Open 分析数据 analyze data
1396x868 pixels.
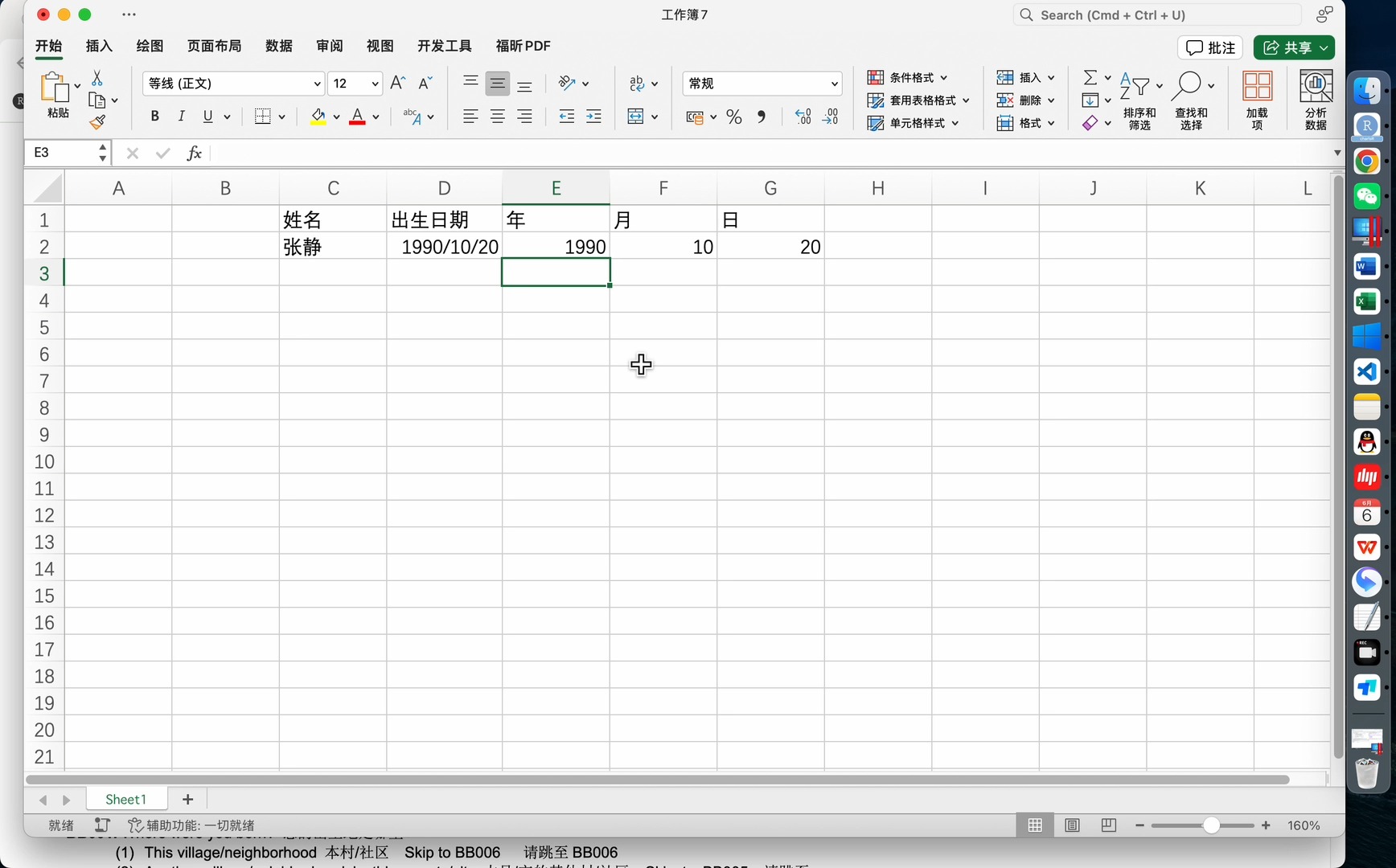[1316, 100]
